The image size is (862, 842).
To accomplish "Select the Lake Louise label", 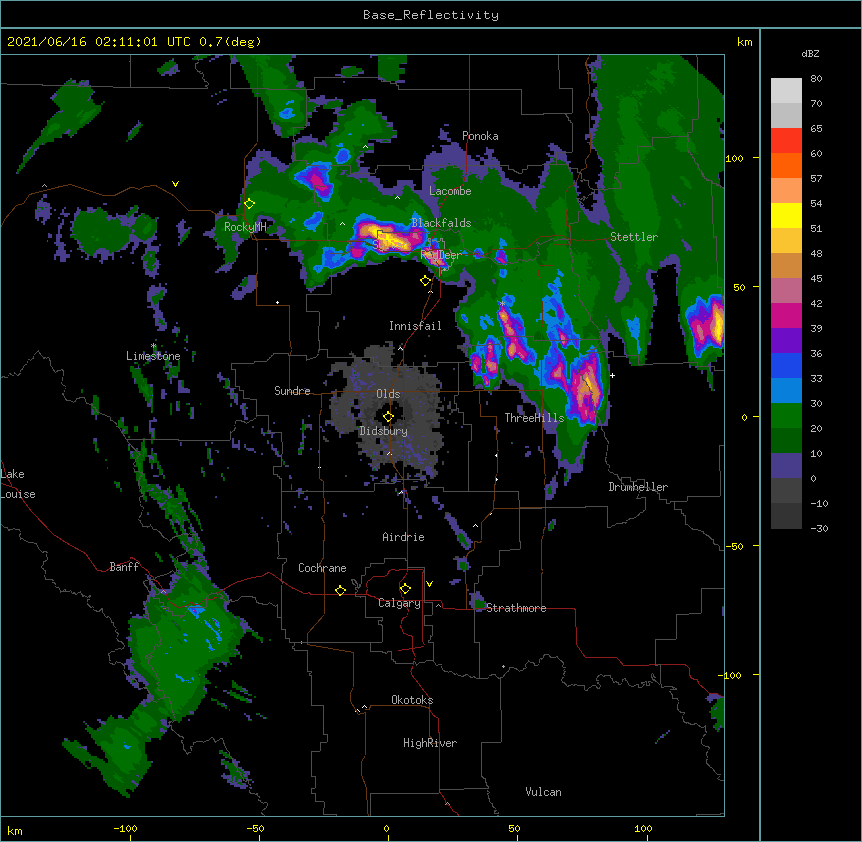I will (x=18, y=484).
